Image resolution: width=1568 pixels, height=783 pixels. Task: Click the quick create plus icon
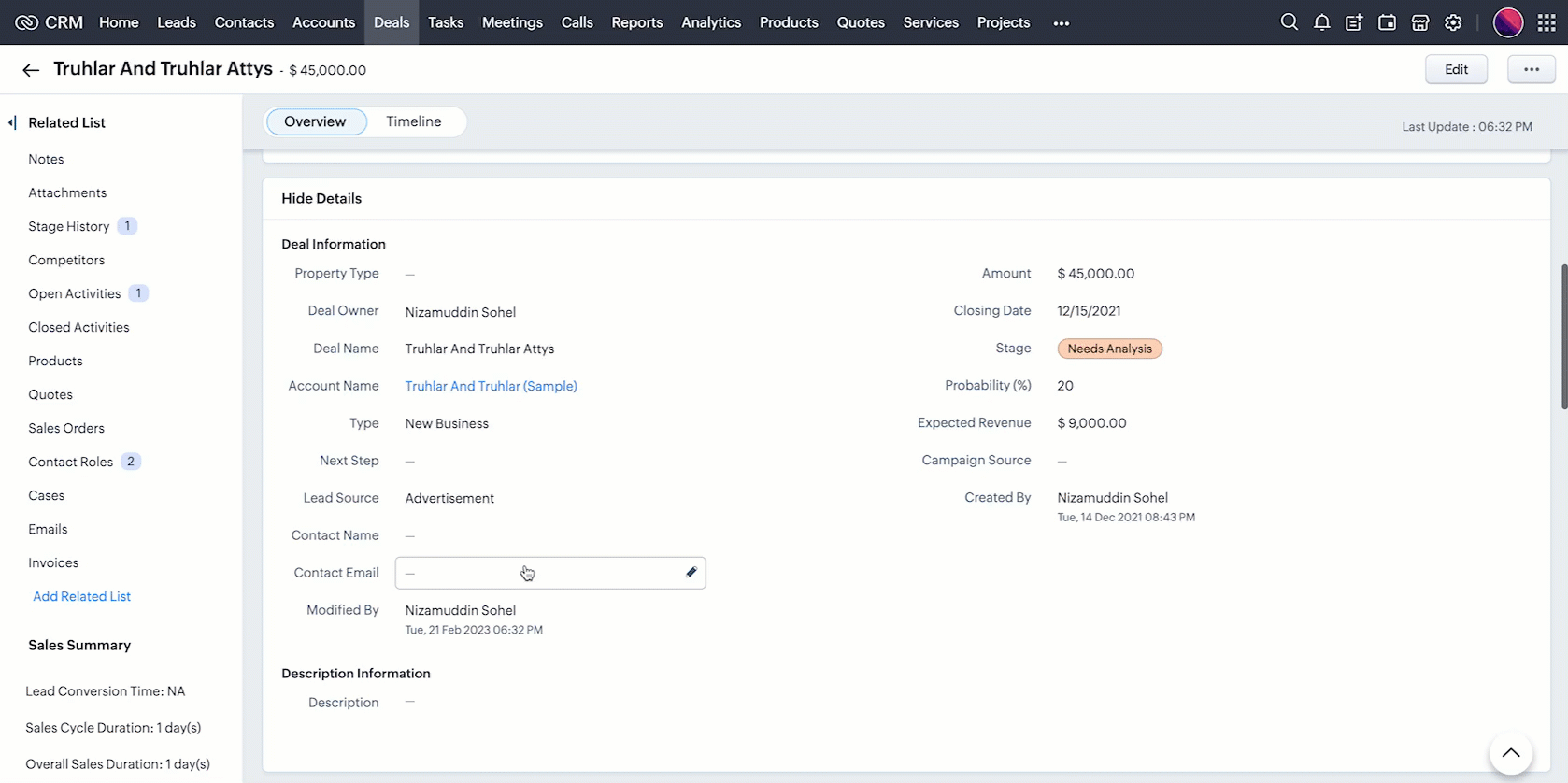(1354, 22)
